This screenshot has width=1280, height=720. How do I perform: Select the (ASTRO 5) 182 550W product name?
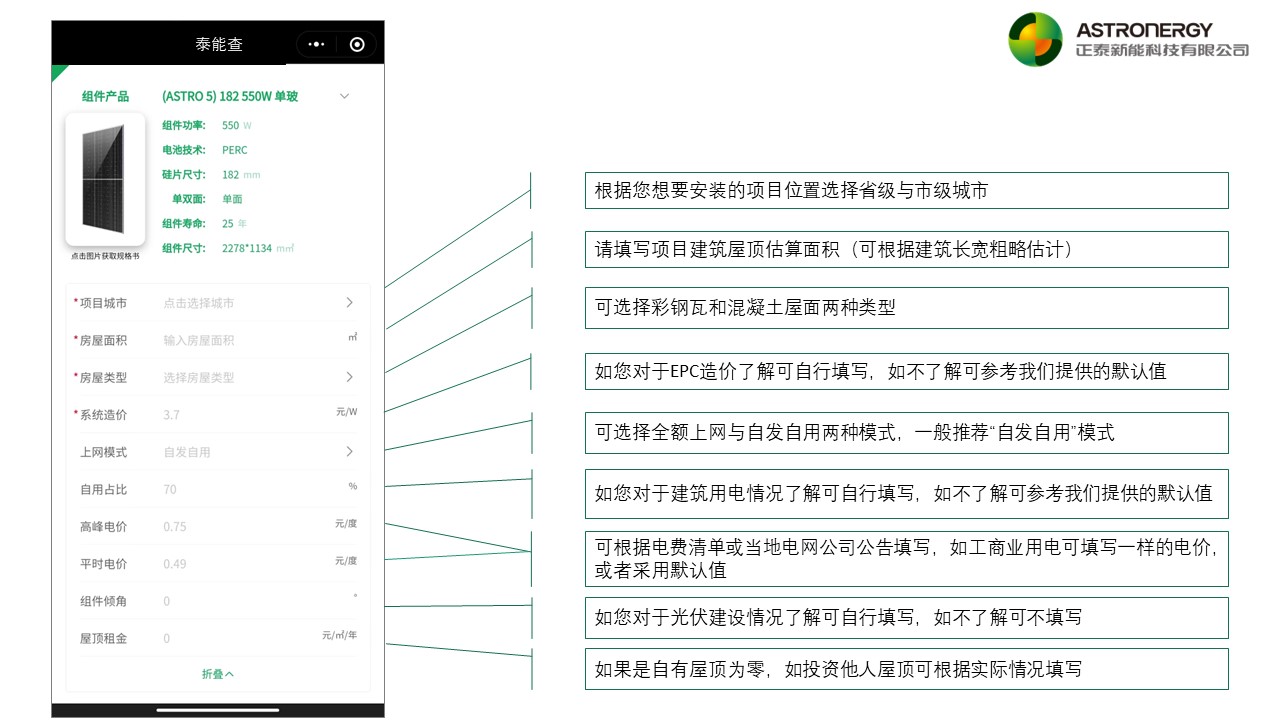230,96
